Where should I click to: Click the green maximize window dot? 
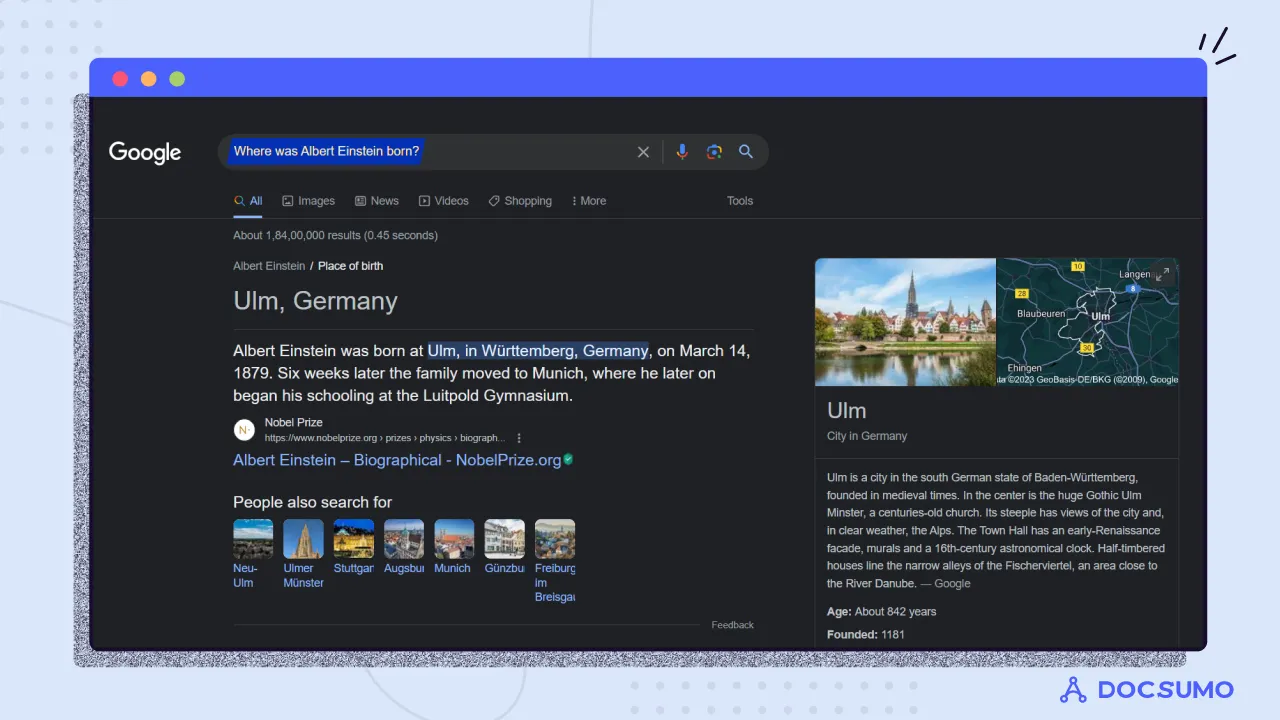(x=177, y=79)
